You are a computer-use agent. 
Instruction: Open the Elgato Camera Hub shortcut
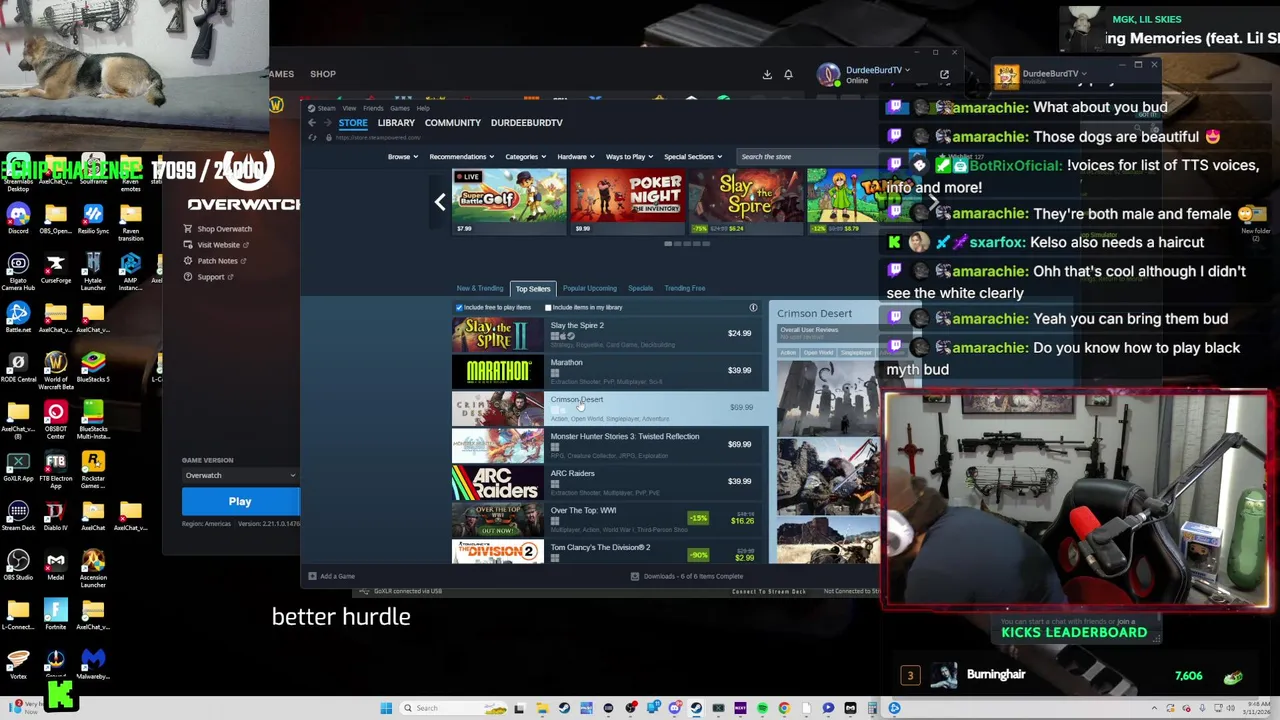(18, 270)
